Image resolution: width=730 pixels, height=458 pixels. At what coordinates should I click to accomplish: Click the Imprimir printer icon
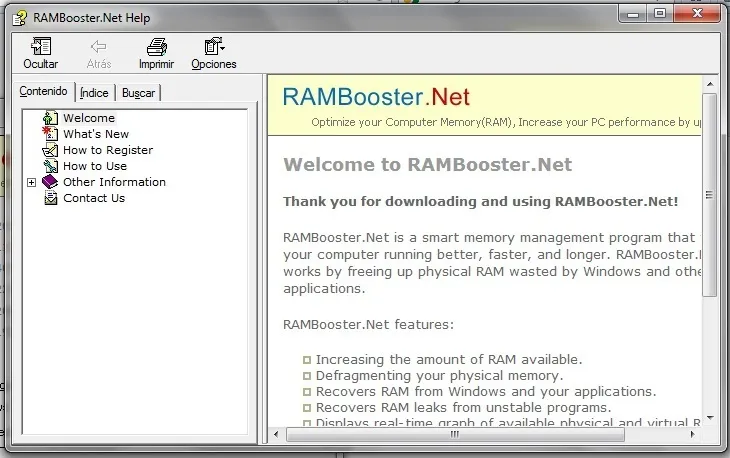(156, 47)
